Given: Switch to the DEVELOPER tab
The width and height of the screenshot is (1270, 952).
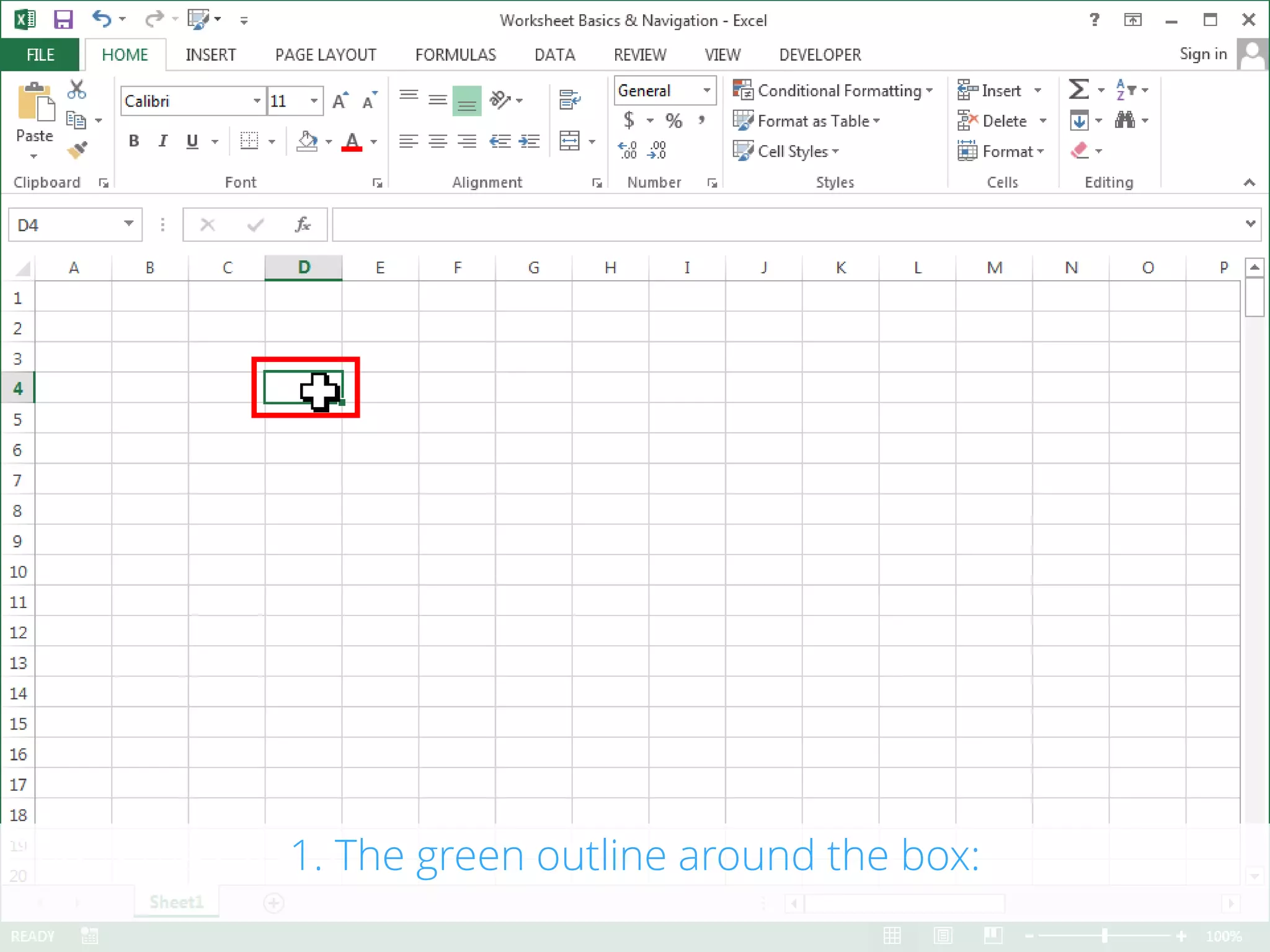Looking at the screenshot, I should 820,55.
